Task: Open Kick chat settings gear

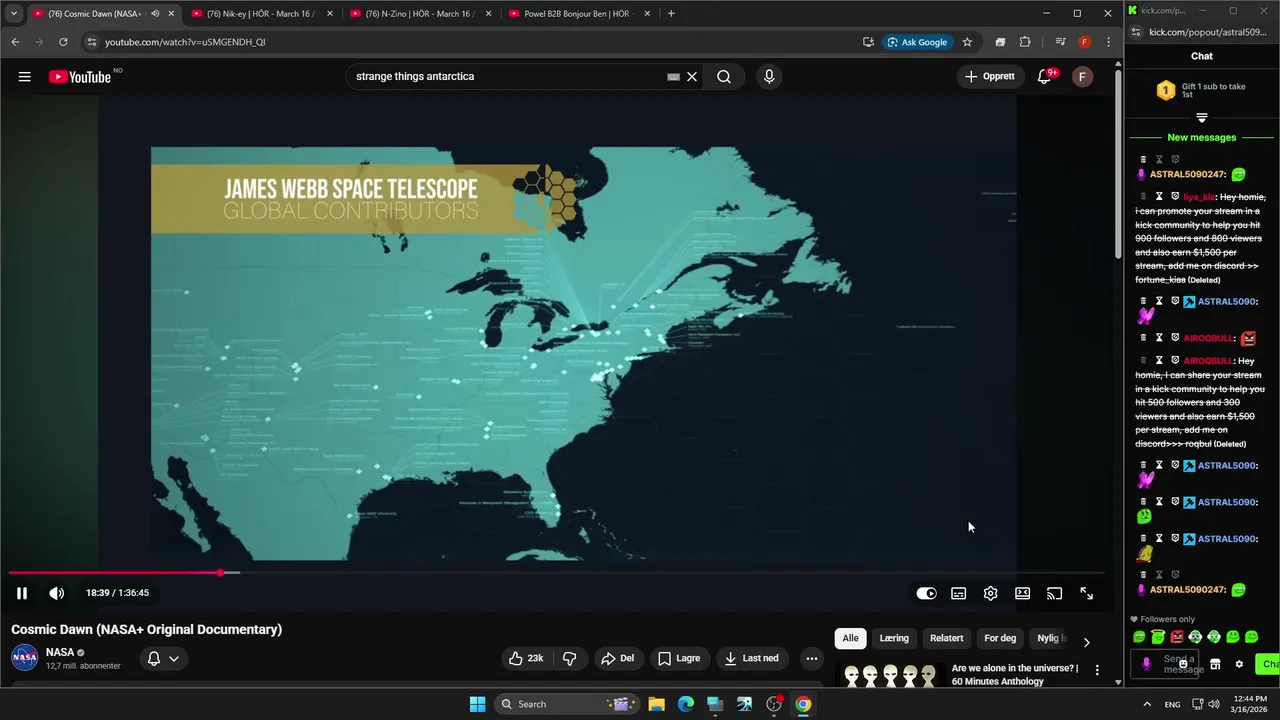Action: [x=1239, y=664]
